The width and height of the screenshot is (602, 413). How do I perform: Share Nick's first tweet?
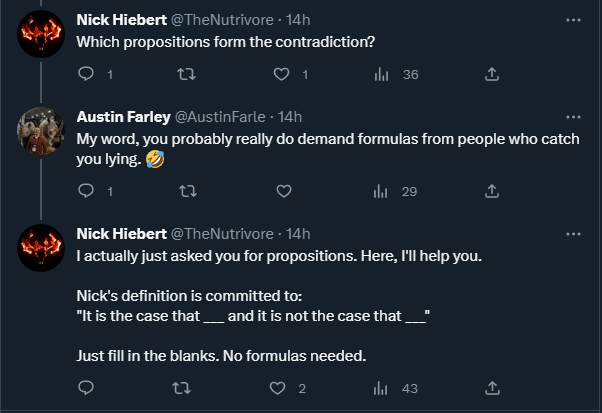click(x=491, y=74)
